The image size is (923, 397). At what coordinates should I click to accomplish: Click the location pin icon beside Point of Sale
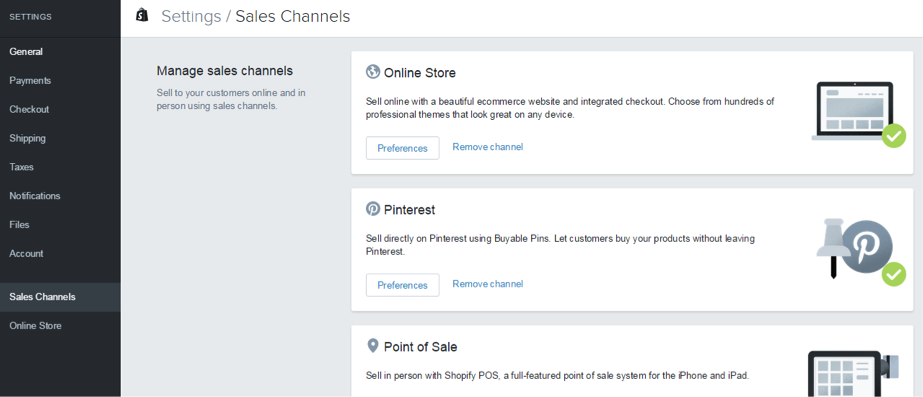[372, 346]
